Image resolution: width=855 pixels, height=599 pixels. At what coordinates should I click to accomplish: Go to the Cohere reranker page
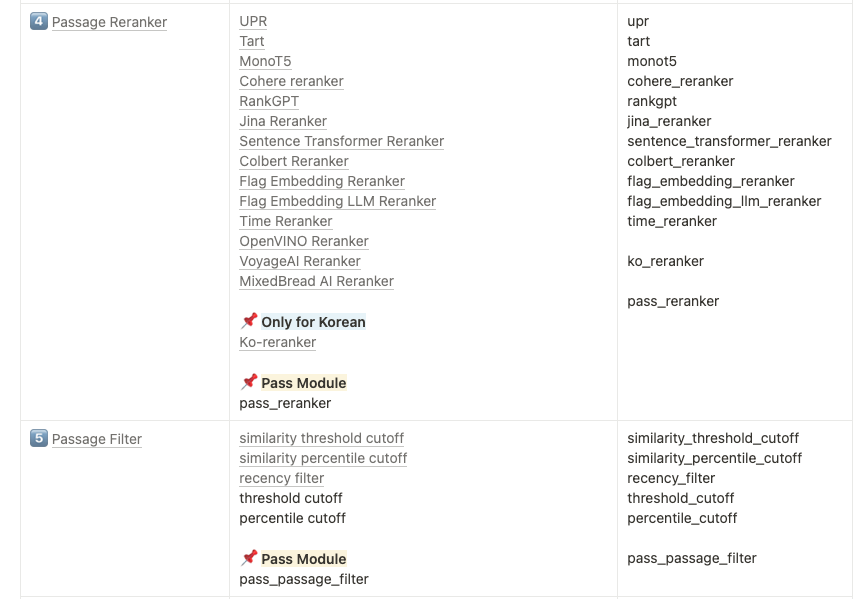[291, 81]
